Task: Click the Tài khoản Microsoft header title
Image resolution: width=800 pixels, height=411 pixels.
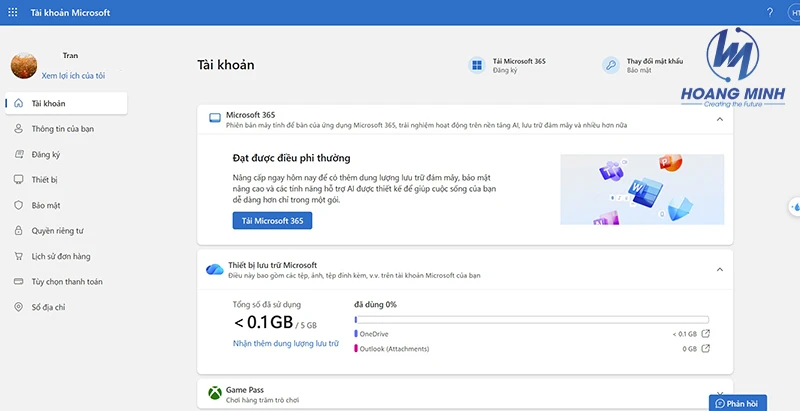Action: pos(70,13)
